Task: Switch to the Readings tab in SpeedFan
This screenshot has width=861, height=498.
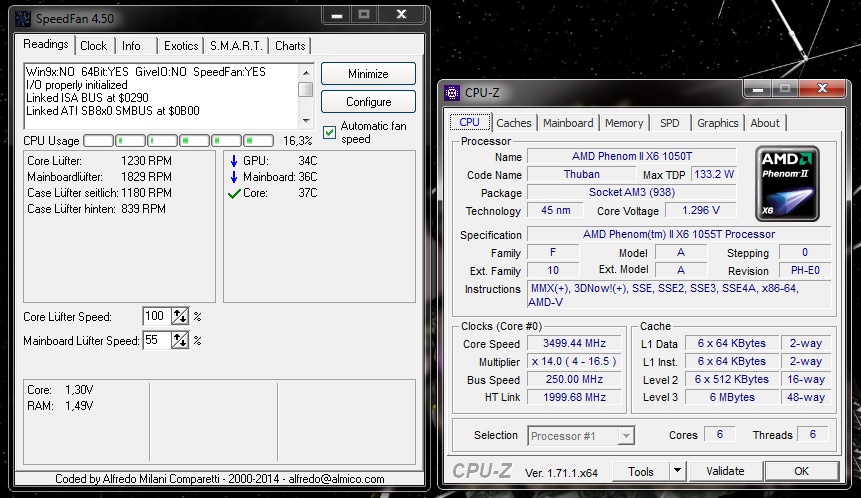Action: click(x=46, y=44)
